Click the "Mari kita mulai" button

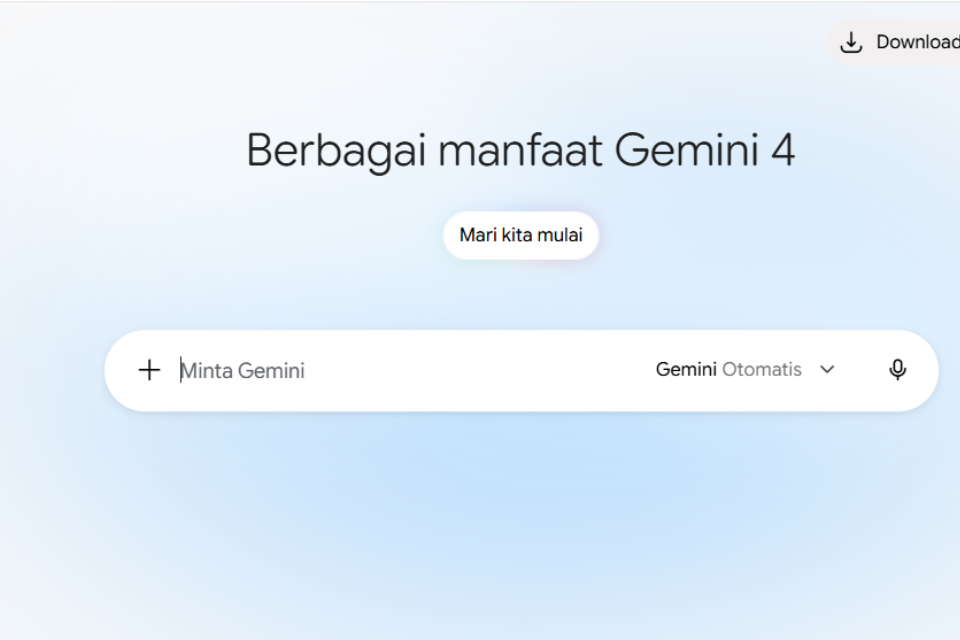tap(521, 235)
